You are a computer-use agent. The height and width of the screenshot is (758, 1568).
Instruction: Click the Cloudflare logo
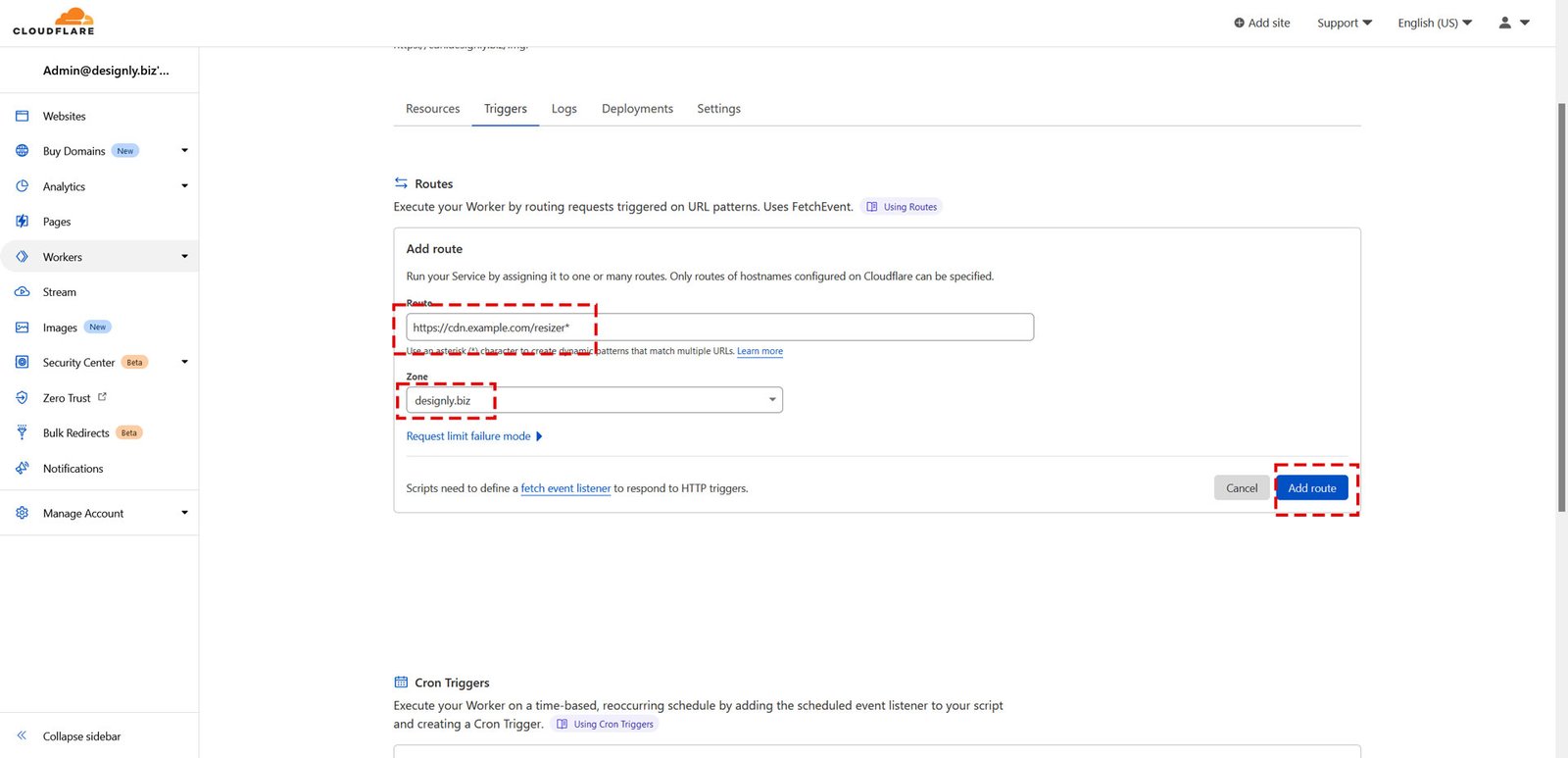pyautogui.click(x=54, y=22)
